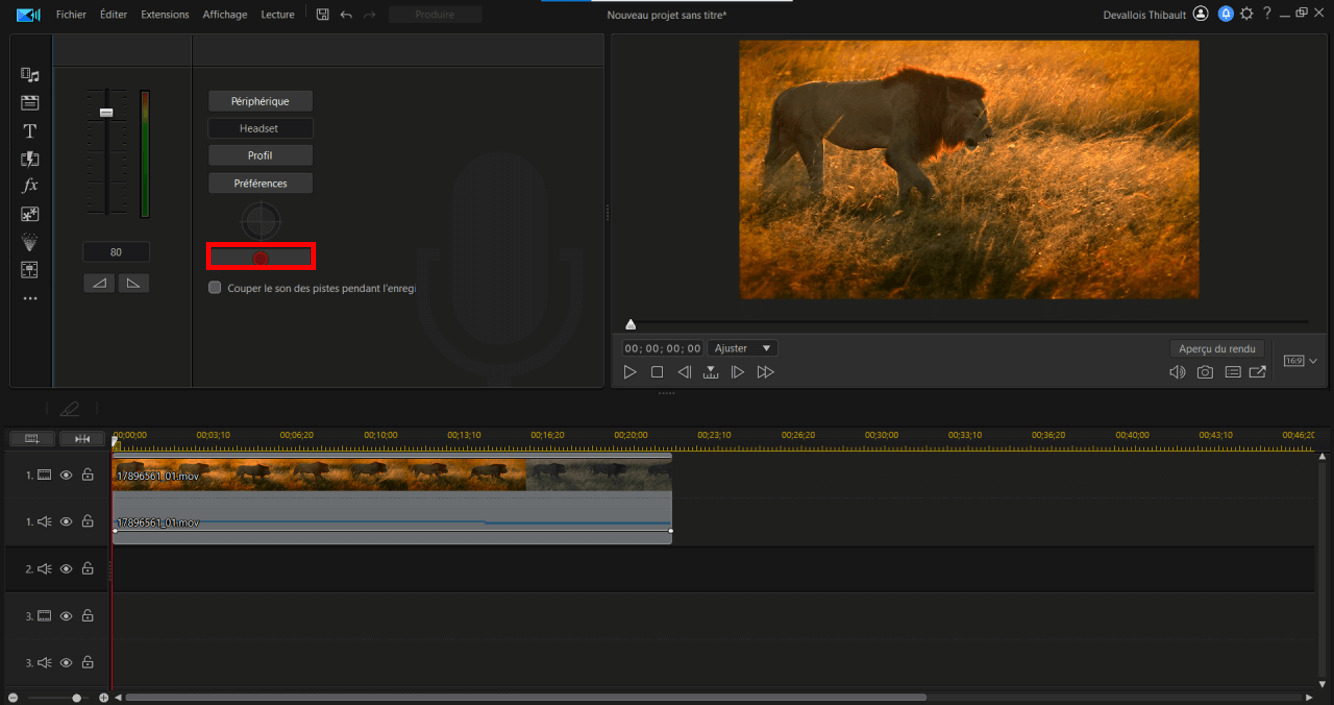Image resolution: width=1334 pixels, height=705 pixels.
Task: Open the Media Room icon in sidebar
Action: tap(30, 75)
